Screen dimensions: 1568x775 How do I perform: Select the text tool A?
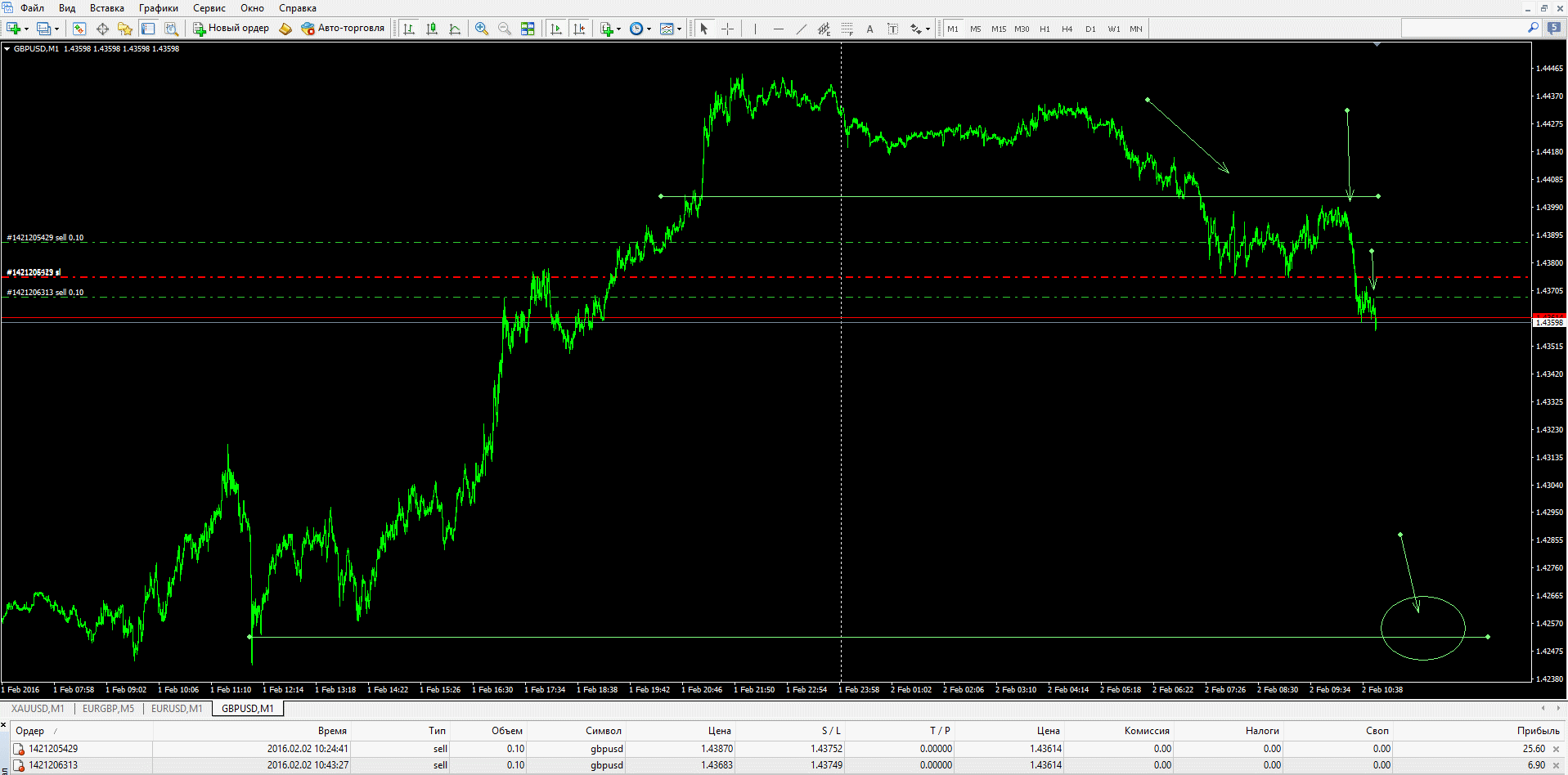click(869, 29)
